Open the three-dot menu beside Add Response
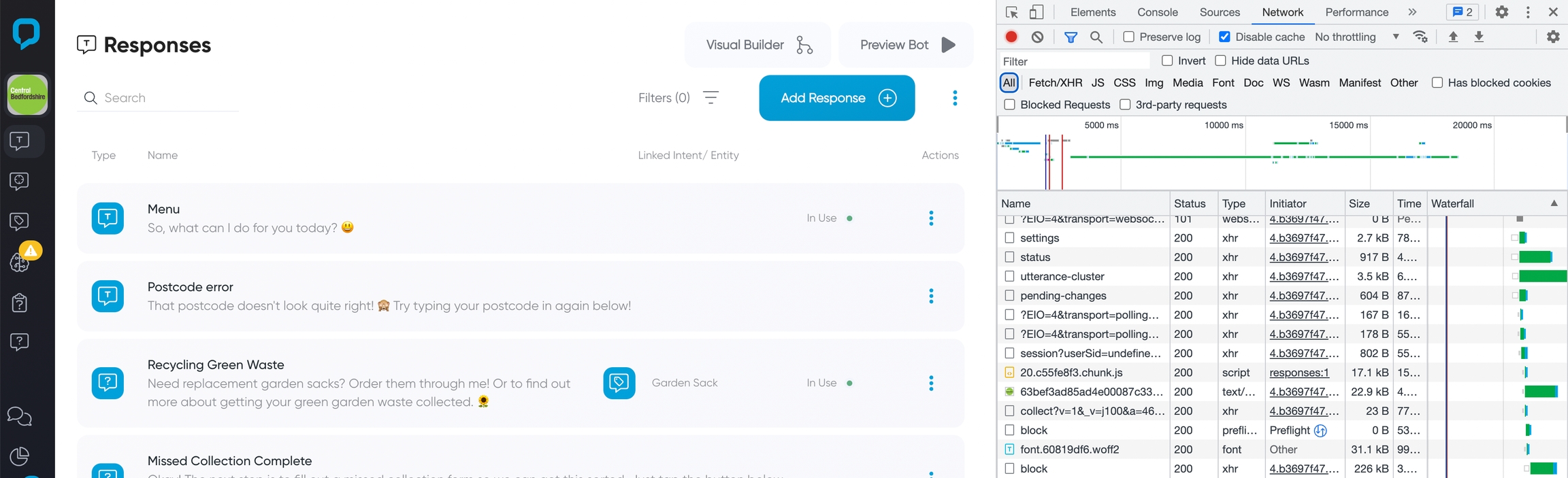 click(955, 98)
